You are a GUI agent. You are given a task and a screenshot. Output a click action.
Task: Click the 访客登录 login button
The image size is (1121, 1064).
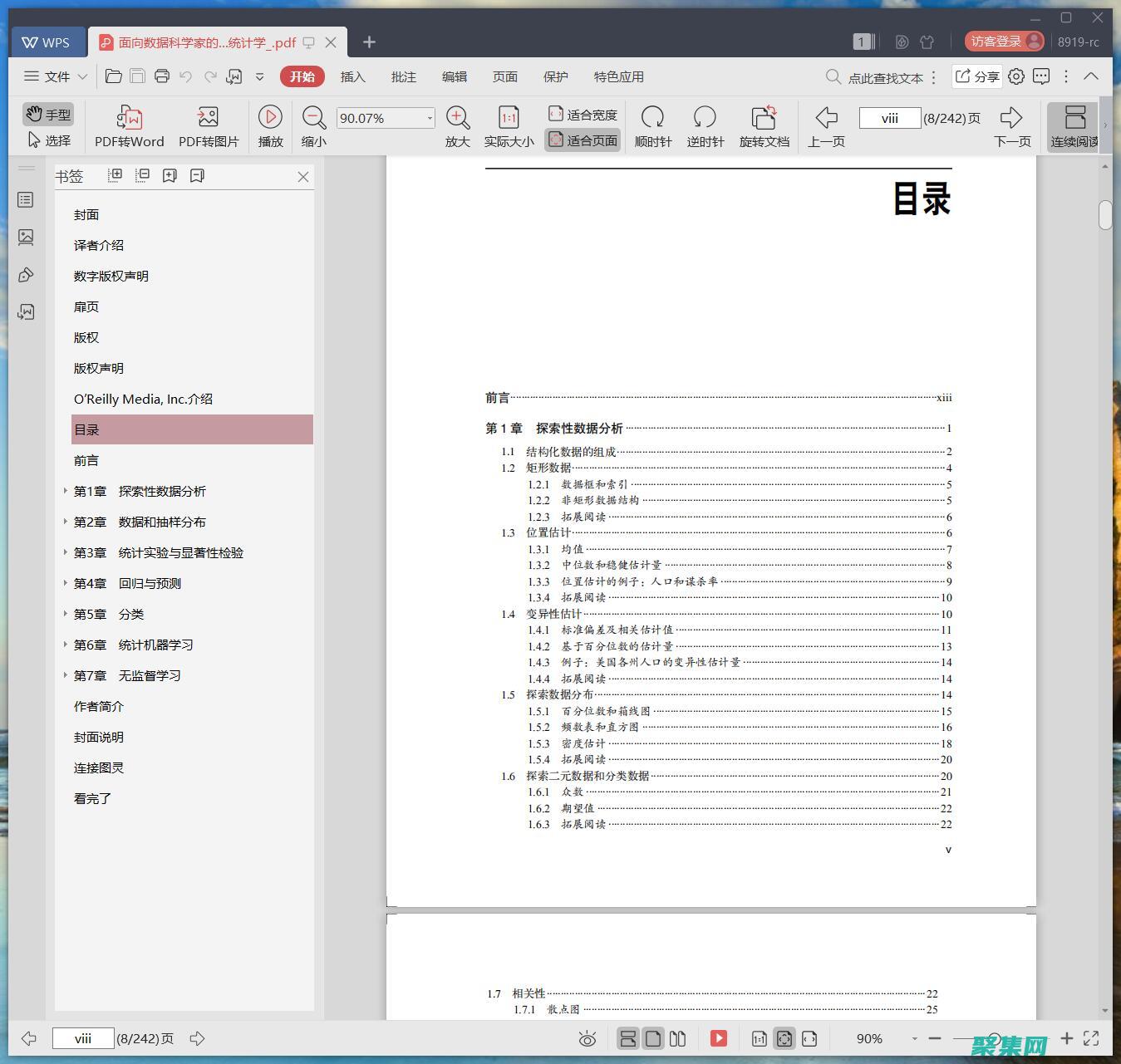[x=995, y=41]
